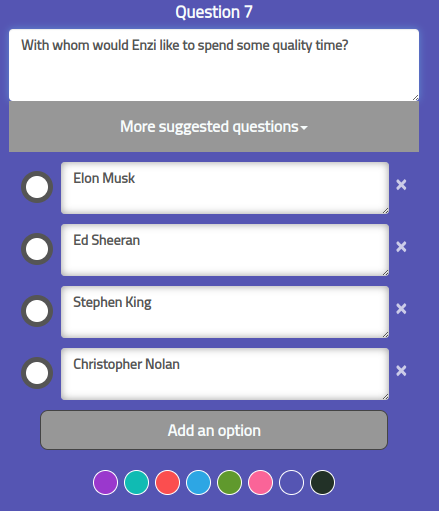Remove the Ed Sheeran option
Screen dimensions: 439x511
coord(401,247)
